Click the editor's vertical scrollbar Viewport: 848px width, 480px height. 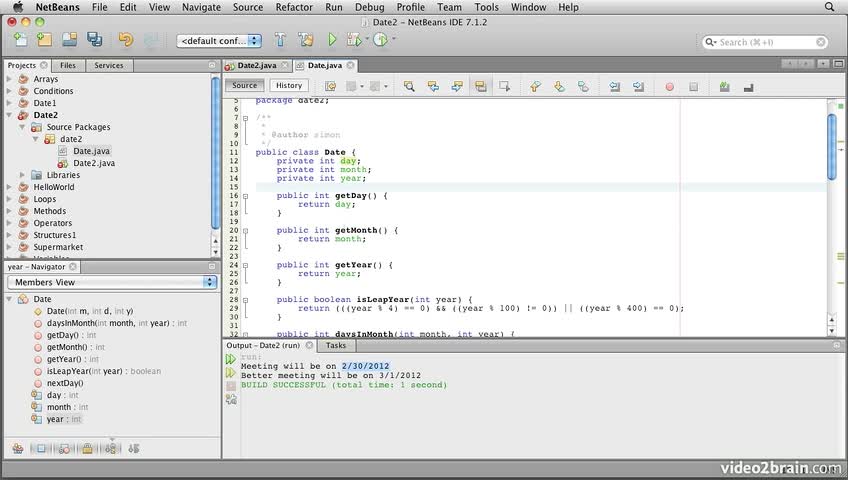[x=831, y=145]
